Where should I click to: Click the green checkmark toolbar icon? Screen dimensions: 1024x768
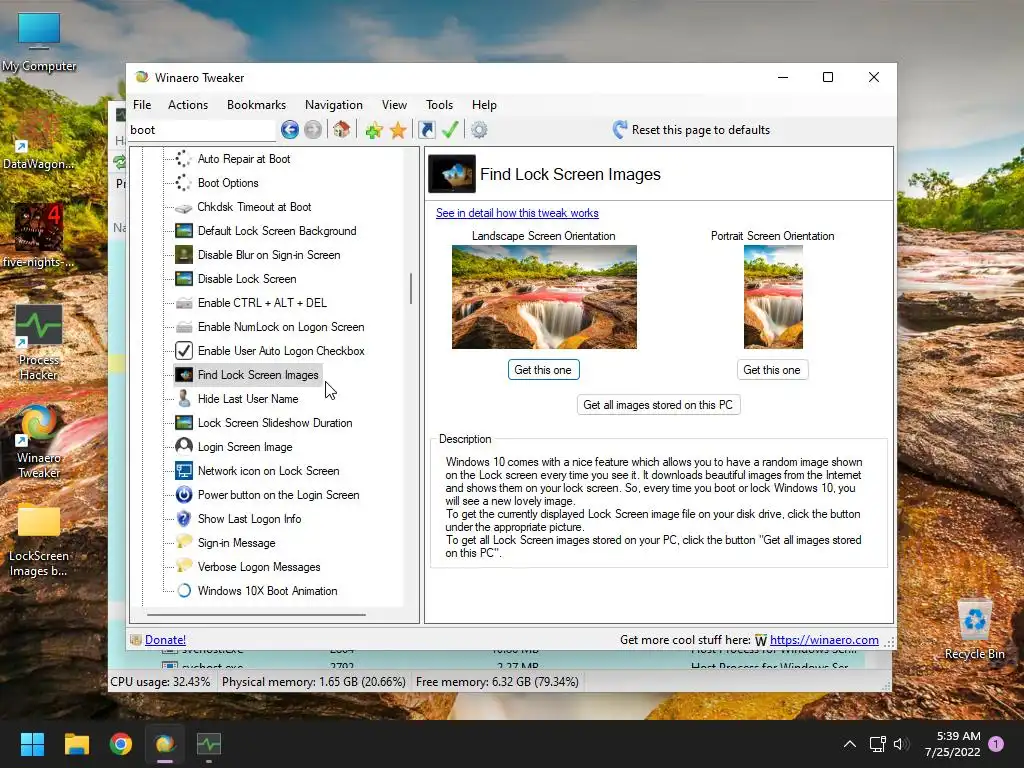point(450,129)
